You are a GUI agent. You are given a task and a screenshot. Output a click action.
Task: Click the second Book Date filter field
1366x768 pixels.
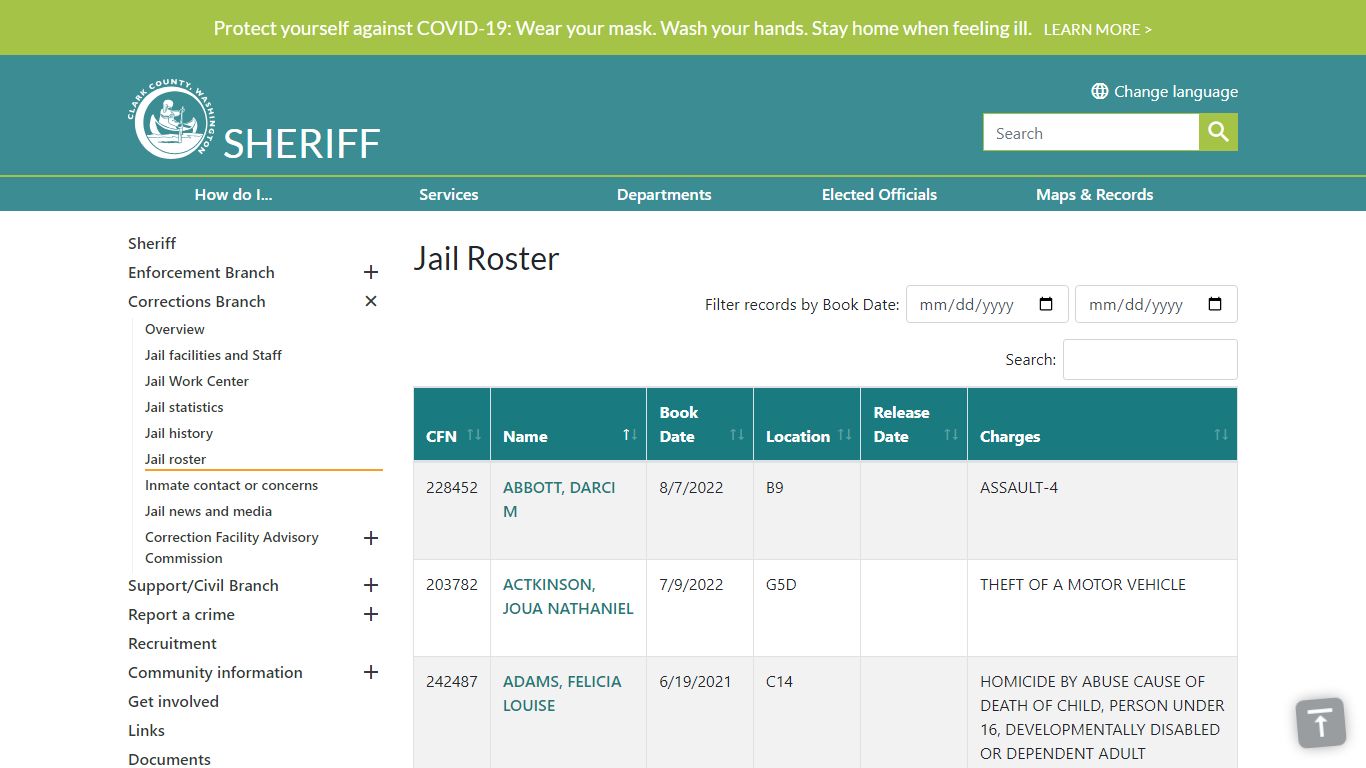(x=1156, y=304)
